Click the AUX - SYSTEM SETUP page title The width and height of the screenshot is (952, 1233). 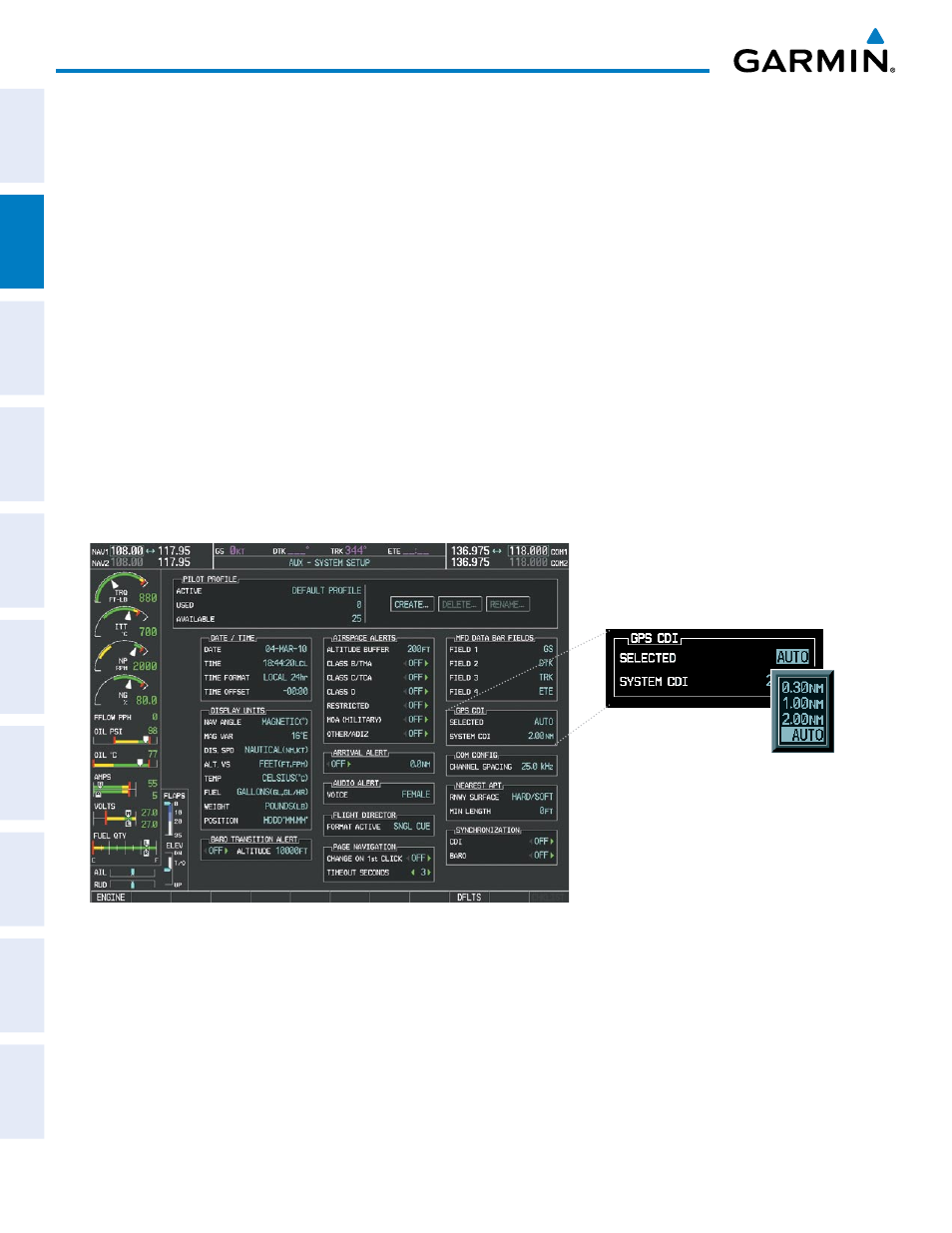329,563
